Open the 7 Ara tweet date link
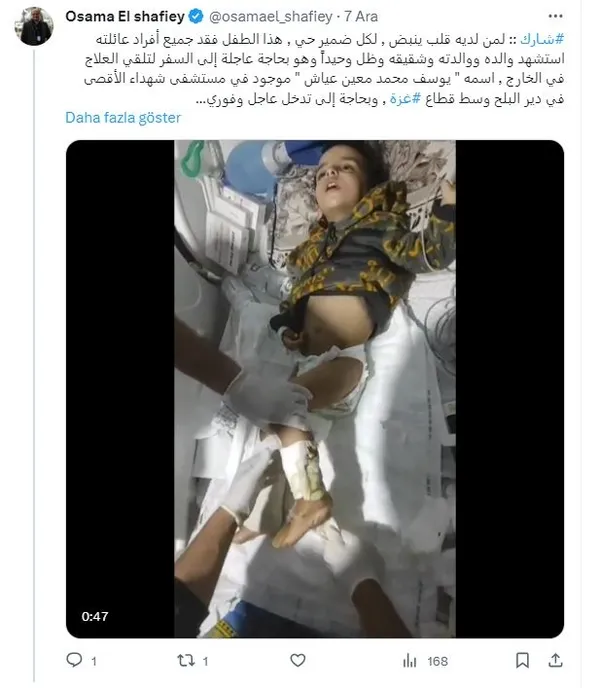The image size is (600, 688). coord(361,17)
